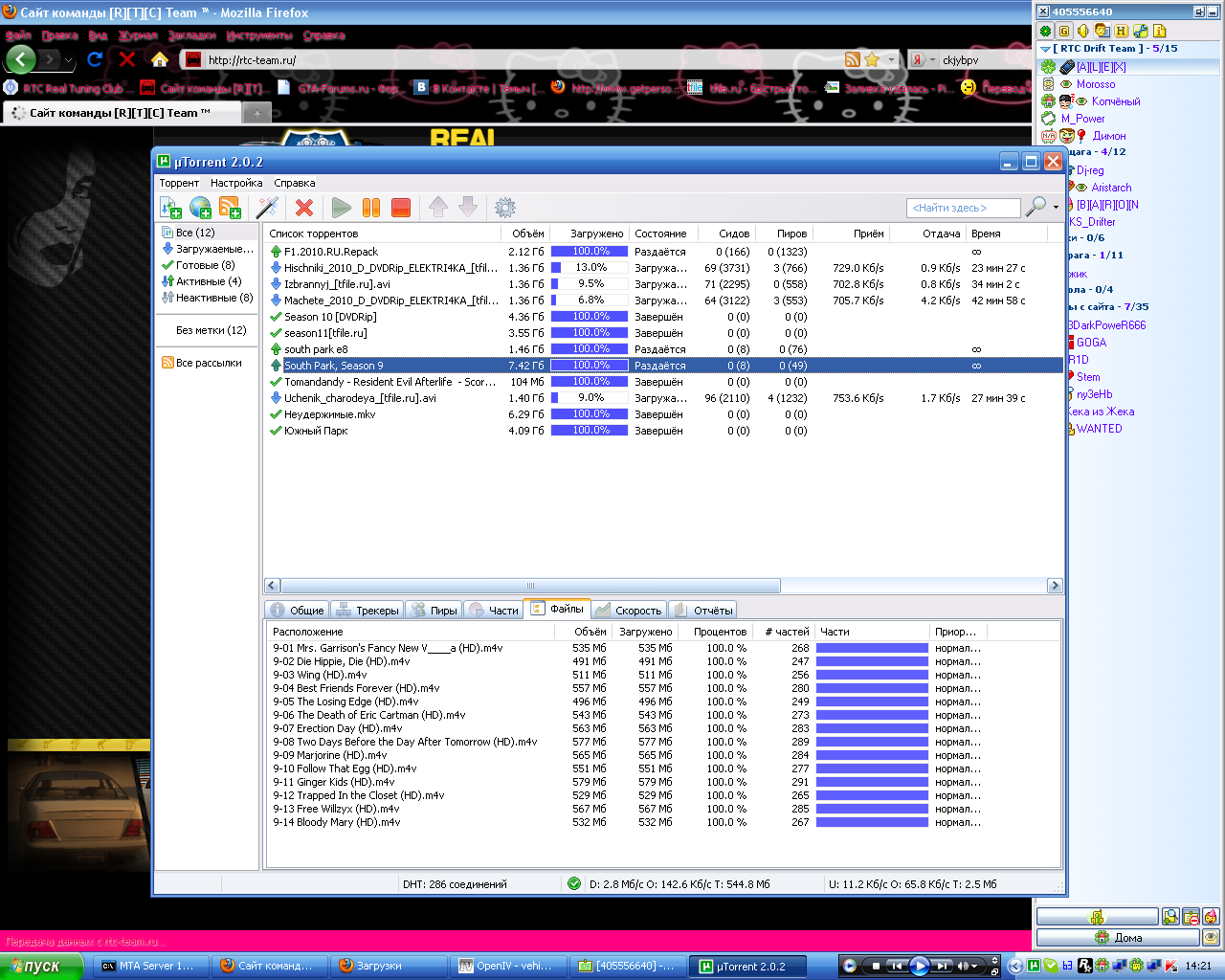Collapse the RTC Drift Team group
Viewport: 1225px width, 980px height.
(1045, 49)
